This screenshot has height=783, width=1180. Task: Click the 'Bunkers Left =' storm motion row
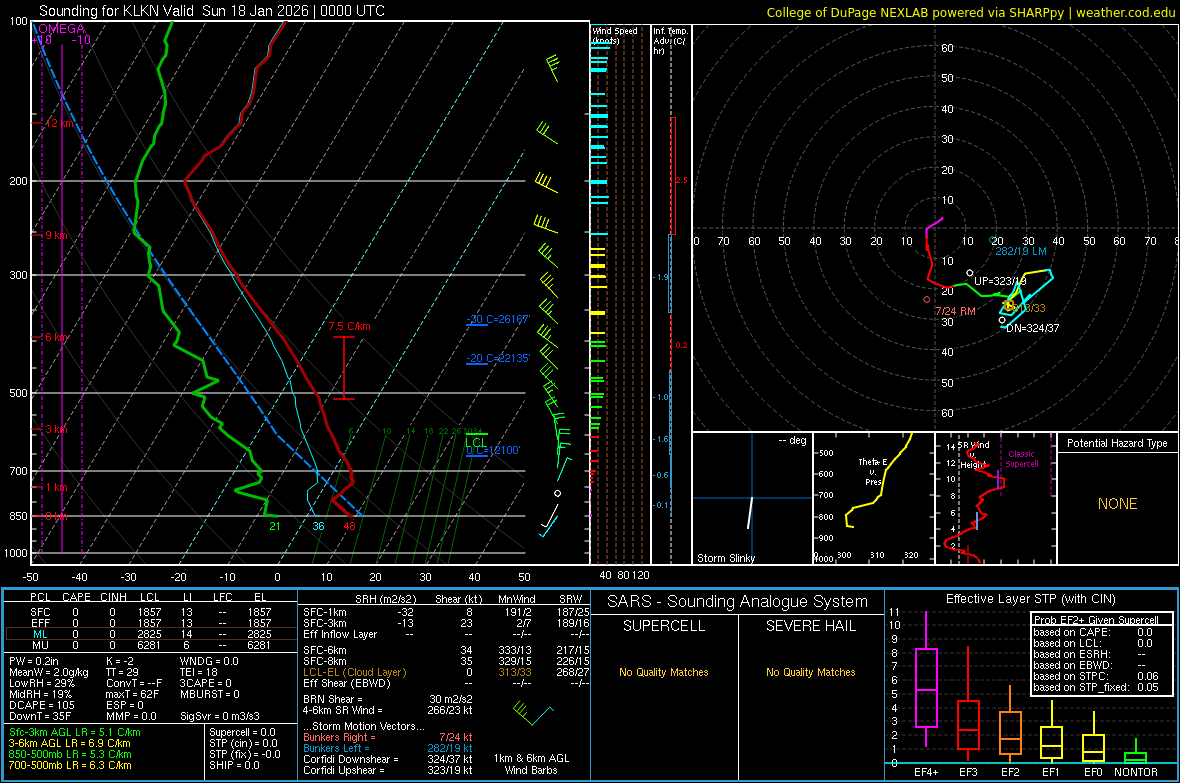388,748
